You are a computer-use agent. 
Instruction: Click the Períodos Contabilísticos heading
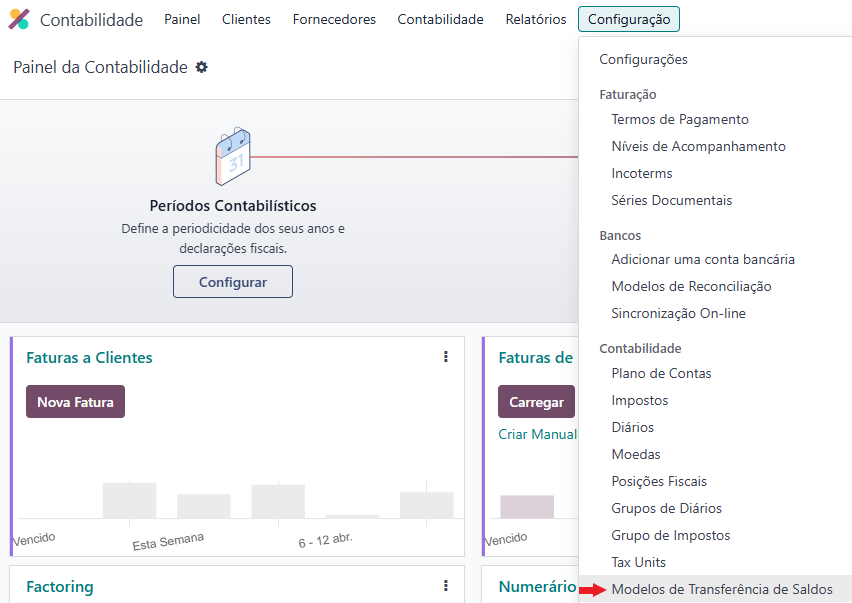233,206
